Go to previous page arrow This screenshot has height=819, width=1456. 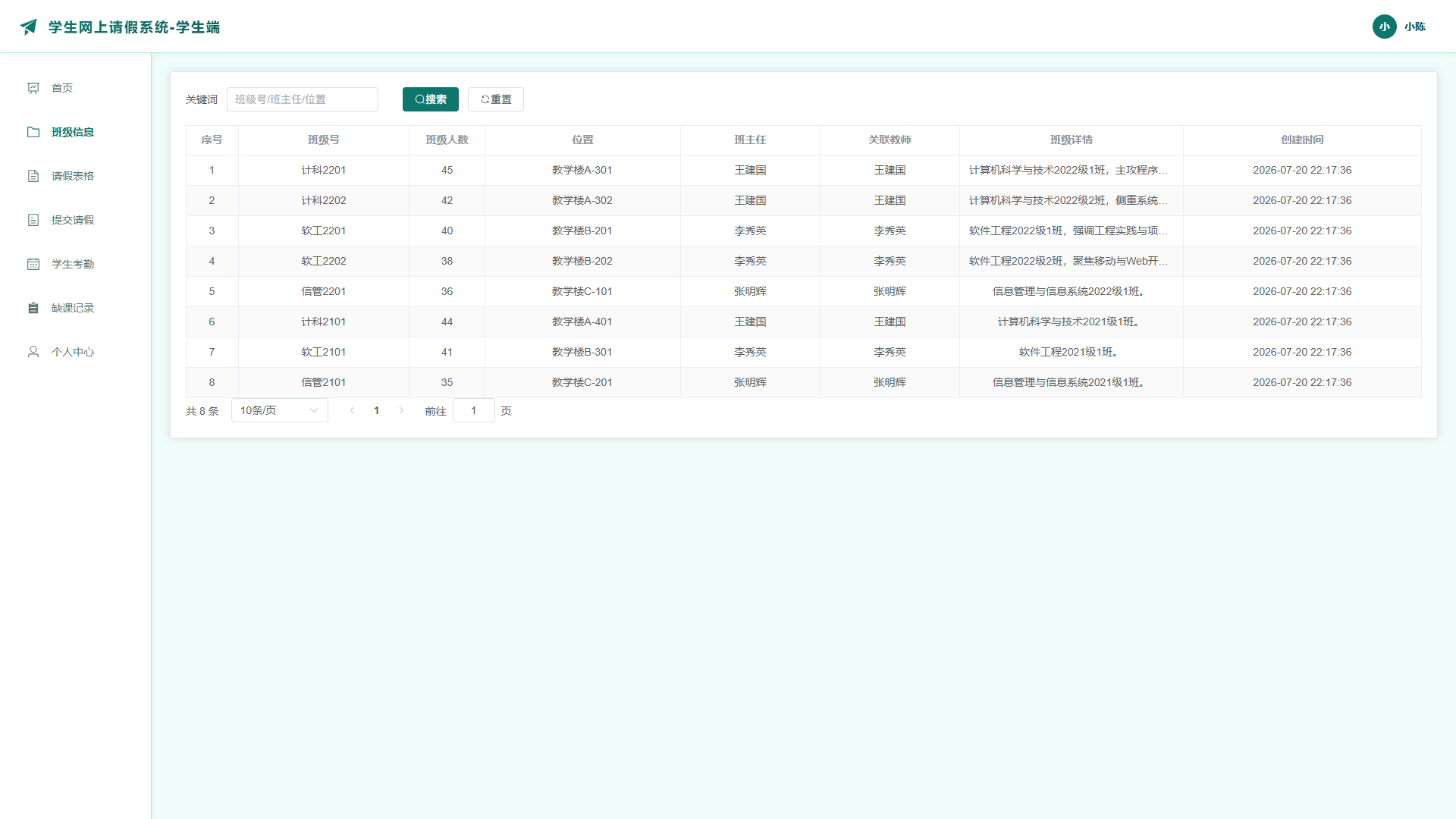coord(352,410)
